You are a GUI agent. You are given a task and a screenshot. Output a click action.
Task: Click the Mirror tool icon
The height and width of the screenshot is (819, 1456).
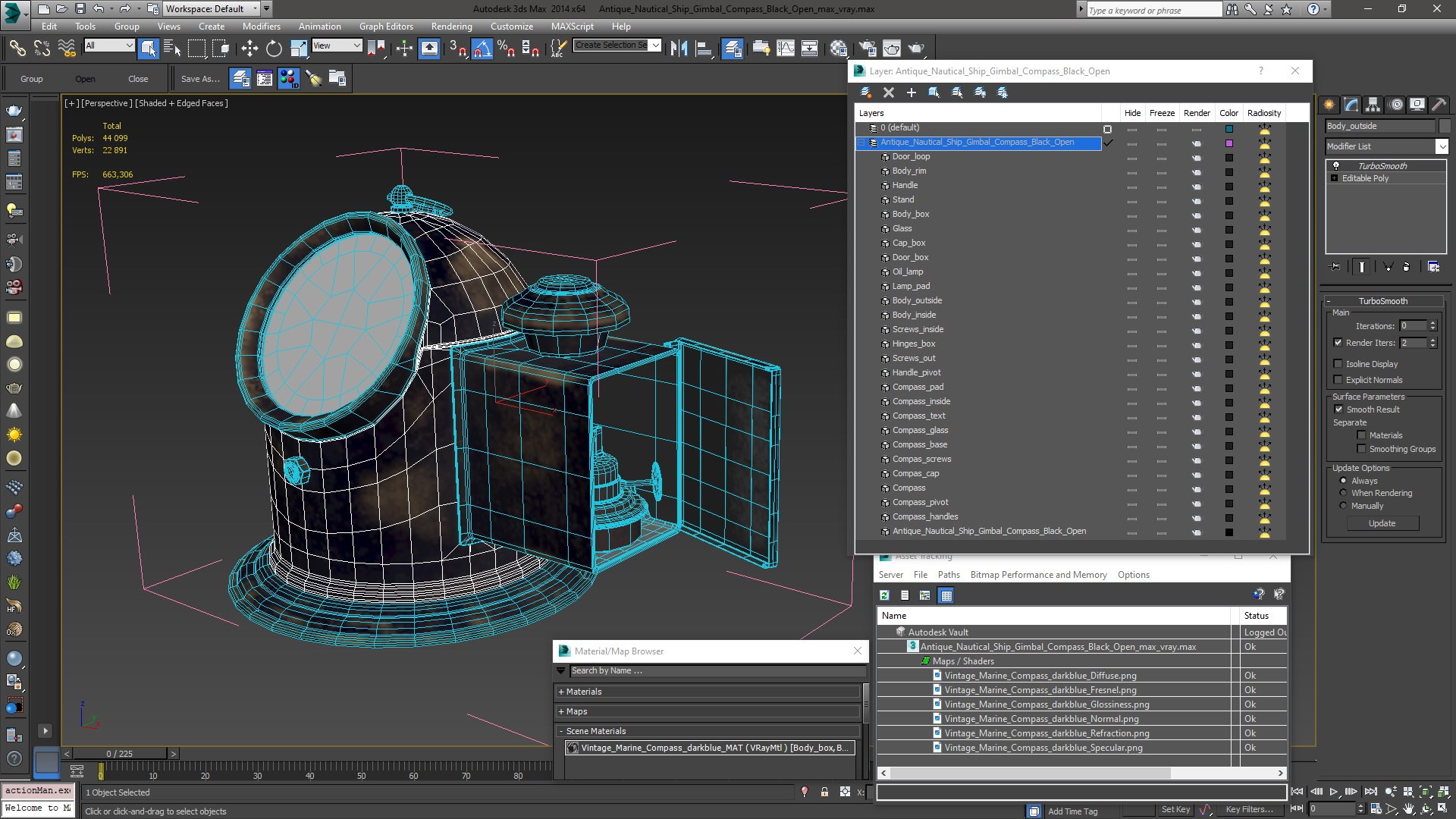pyautogui.click(x=679, y=49)
